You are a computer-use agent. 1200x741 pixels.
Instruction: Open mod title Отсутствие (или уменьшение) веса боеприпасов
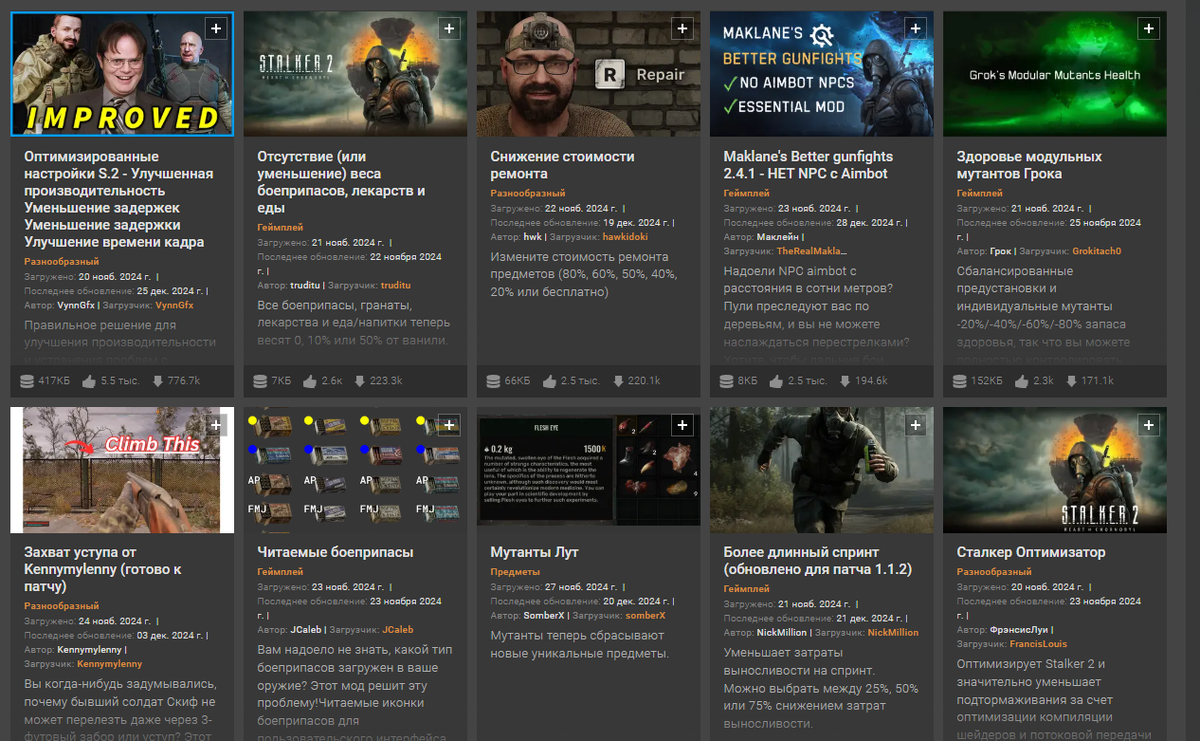point(341,182)
